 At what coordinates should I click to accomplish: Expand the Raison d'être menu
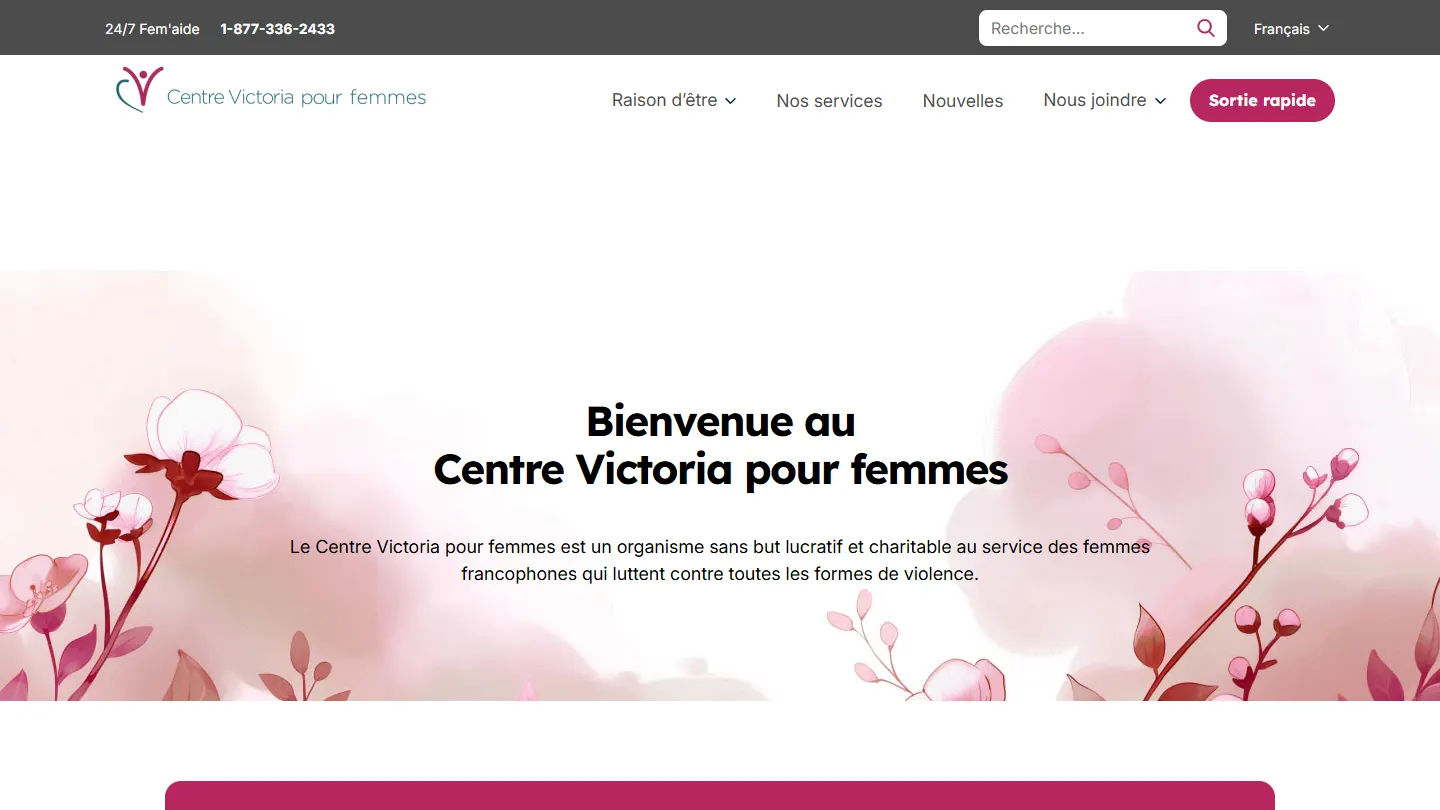coord(674,100)
